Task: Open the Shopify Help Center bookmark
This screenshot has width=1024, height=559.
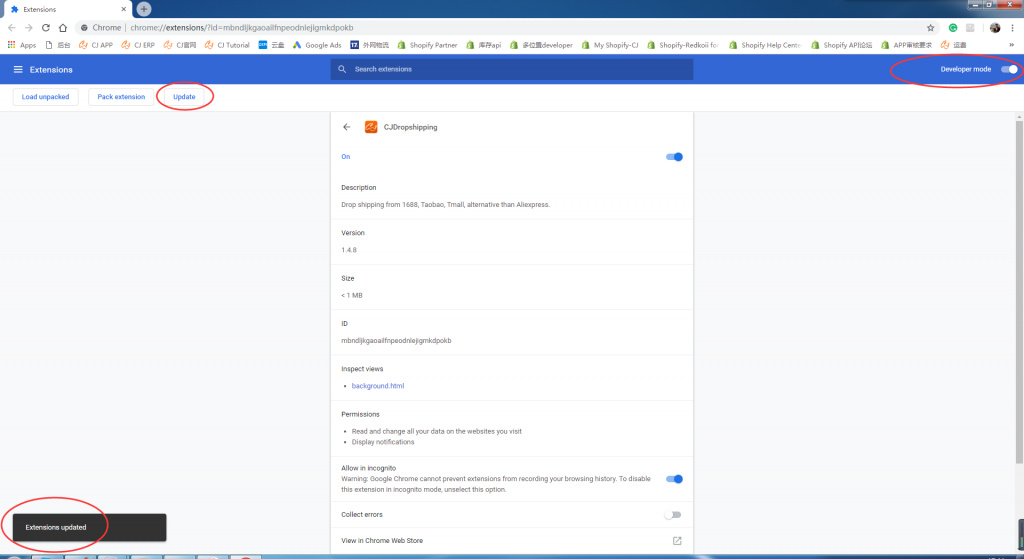Action: [x=765, y=45]
